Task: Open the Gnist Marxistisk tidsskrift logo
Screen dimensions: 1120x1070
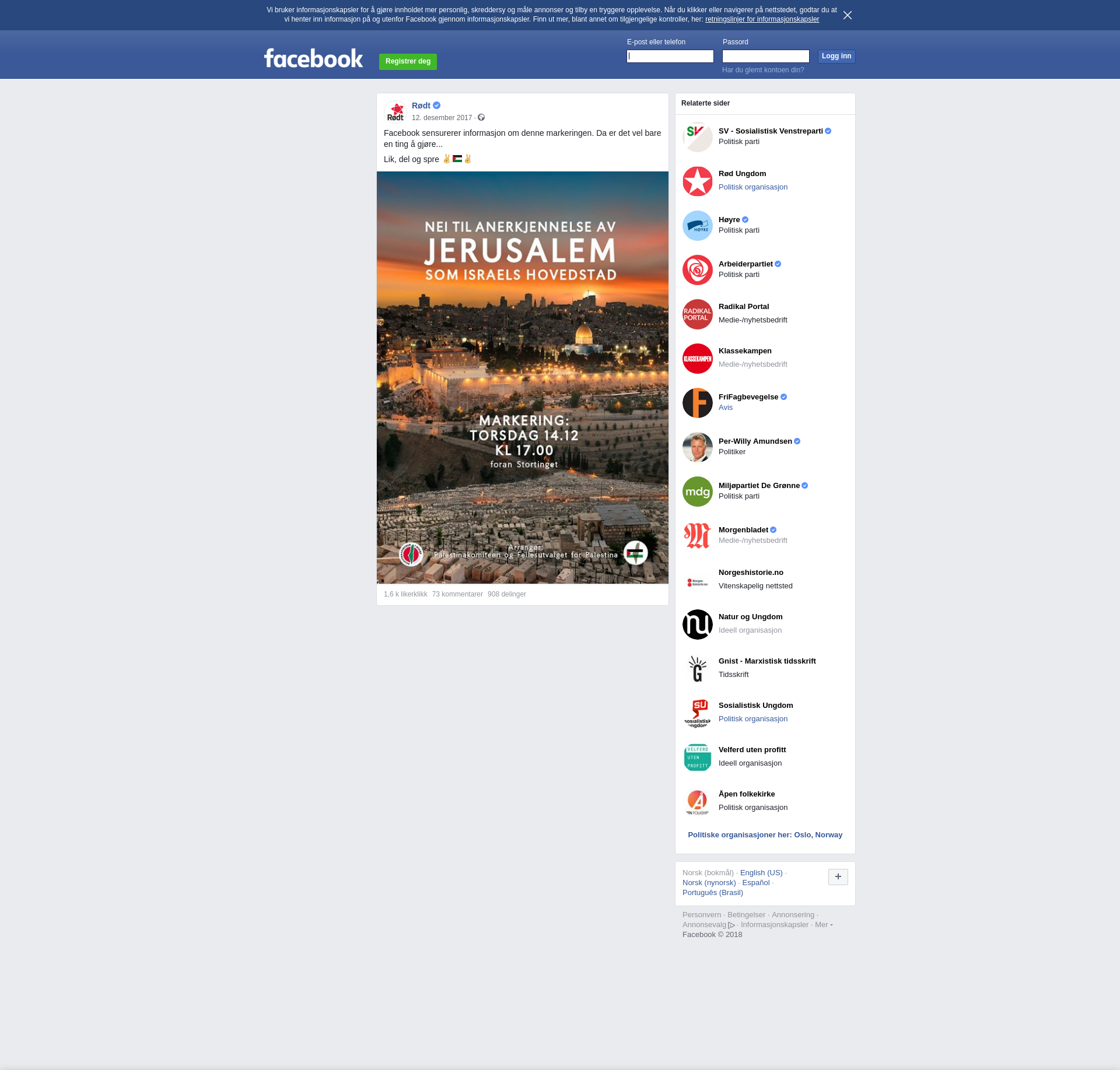Action: pyautogui.click(x=698, y=669)
